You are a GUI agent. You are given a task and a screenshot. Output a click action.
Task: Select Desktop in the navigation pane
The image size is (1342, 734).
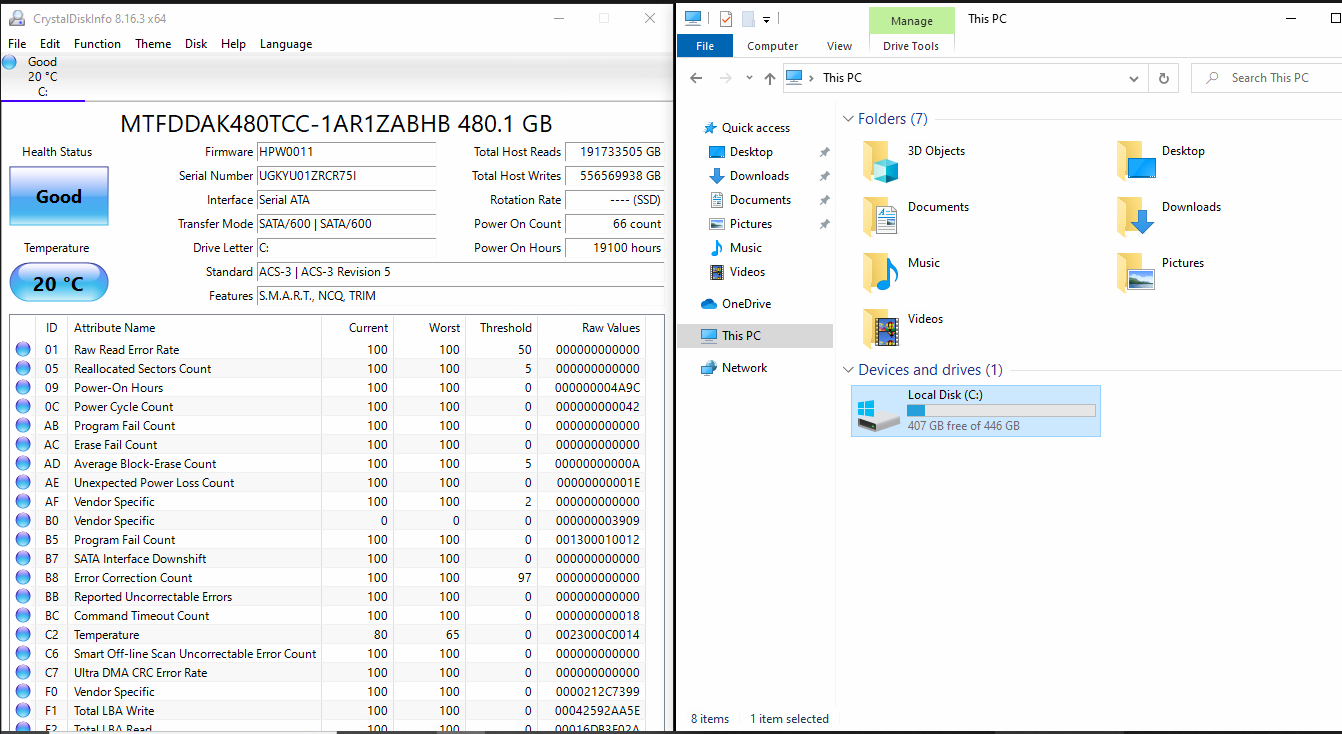pos(751,152)
